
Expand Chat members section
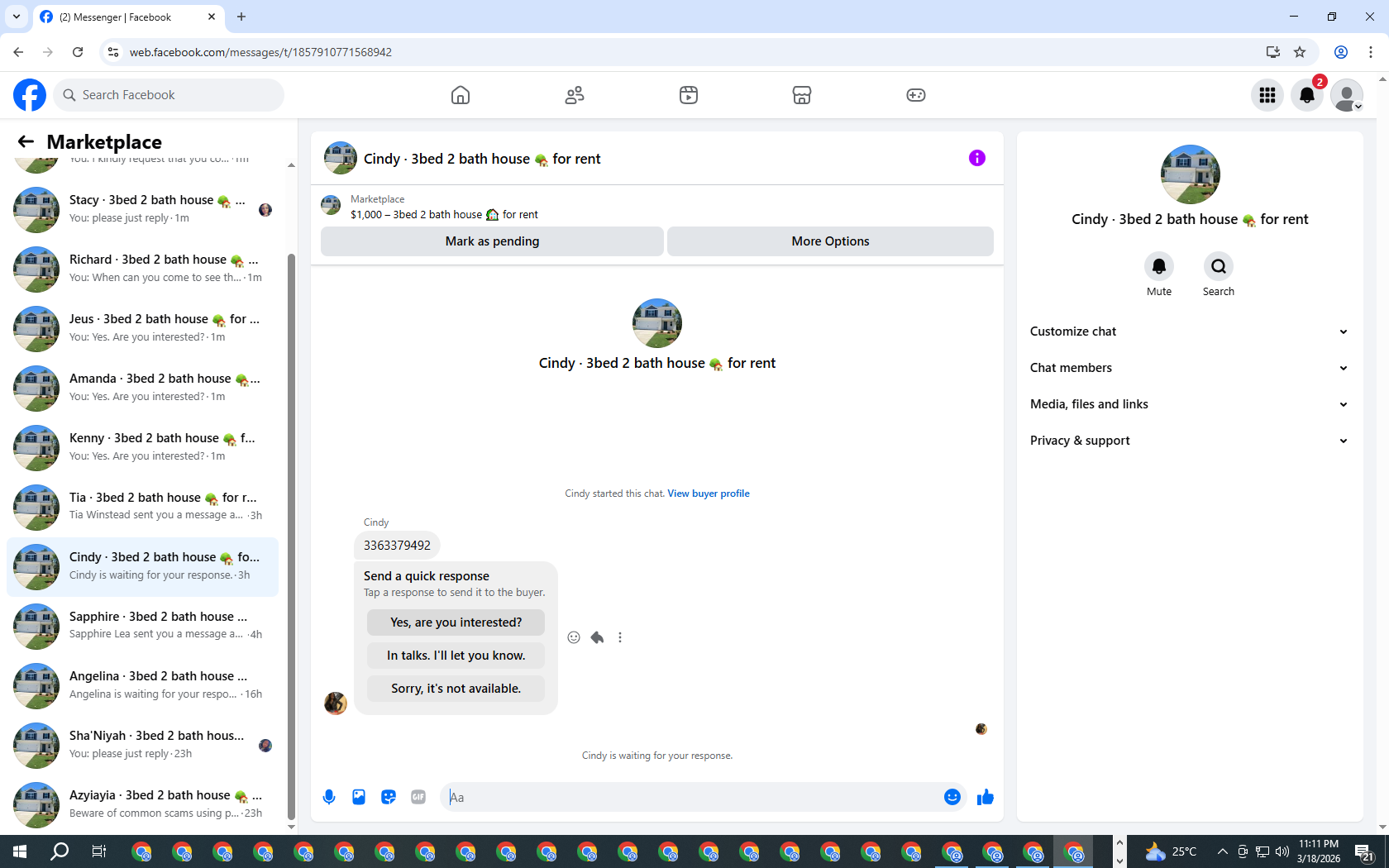1190,368
